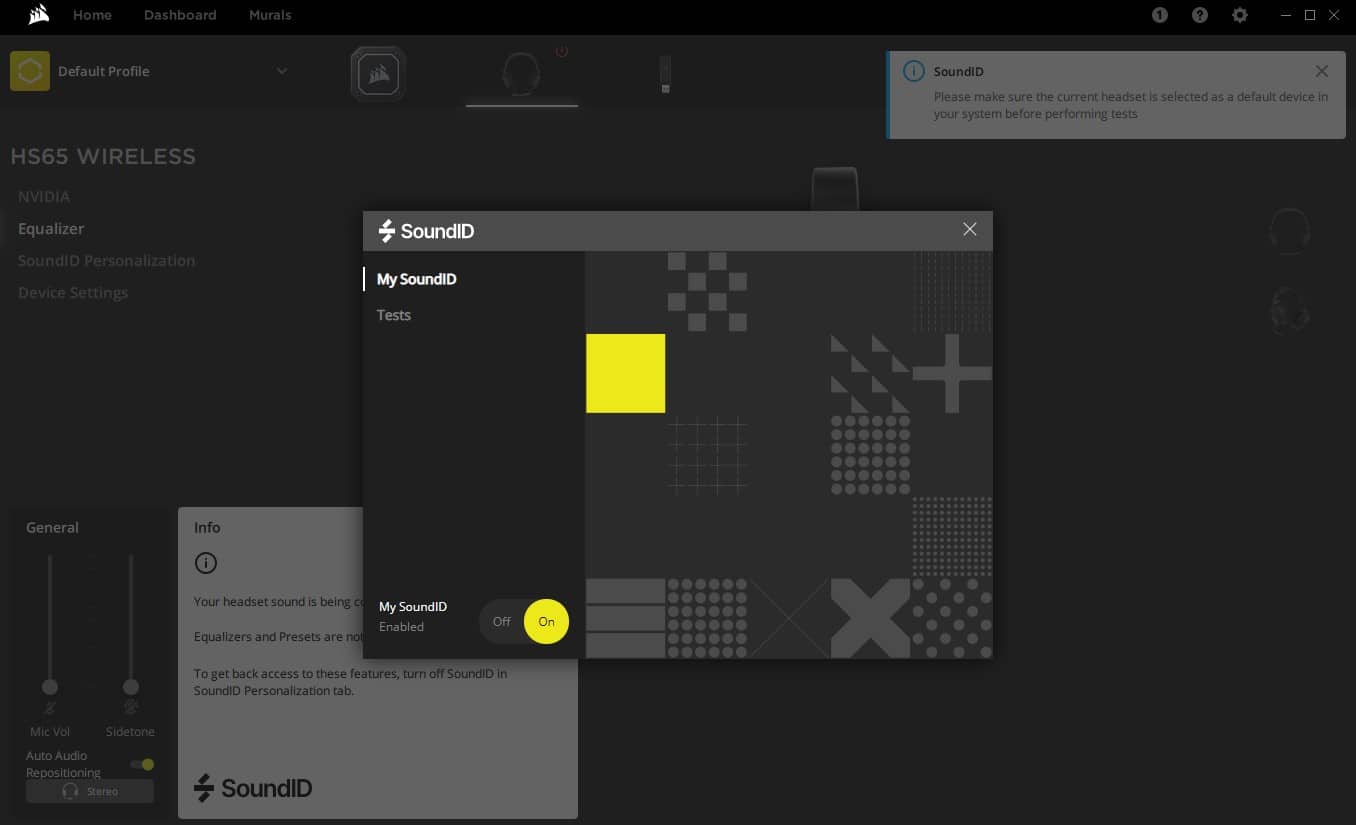The image size is (1356, 825).
Task: Click the upper headset image on right
Action: 1289,231
